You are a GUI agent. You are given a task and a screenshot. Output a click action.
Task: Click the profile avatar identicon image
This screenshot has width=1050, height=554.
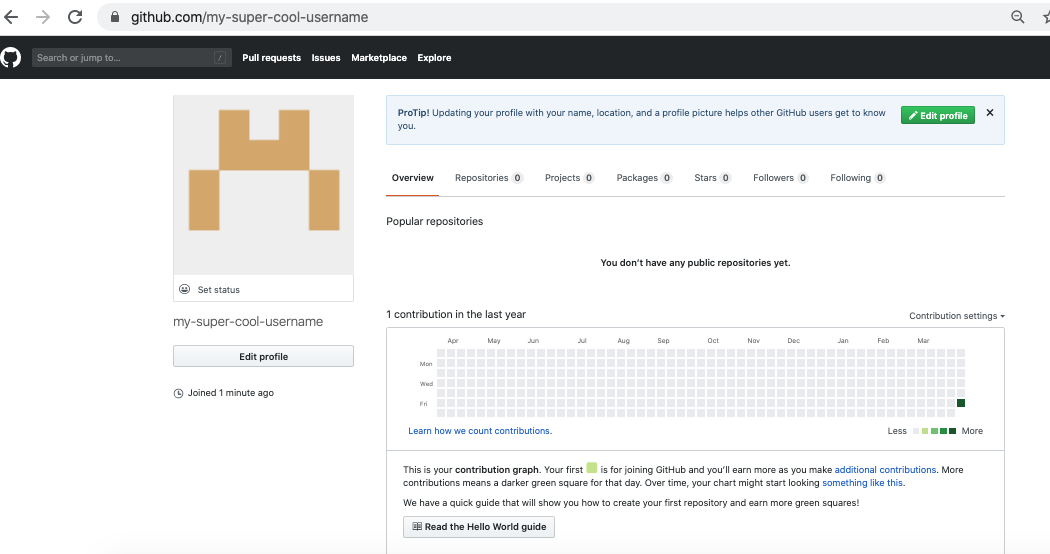263,185
